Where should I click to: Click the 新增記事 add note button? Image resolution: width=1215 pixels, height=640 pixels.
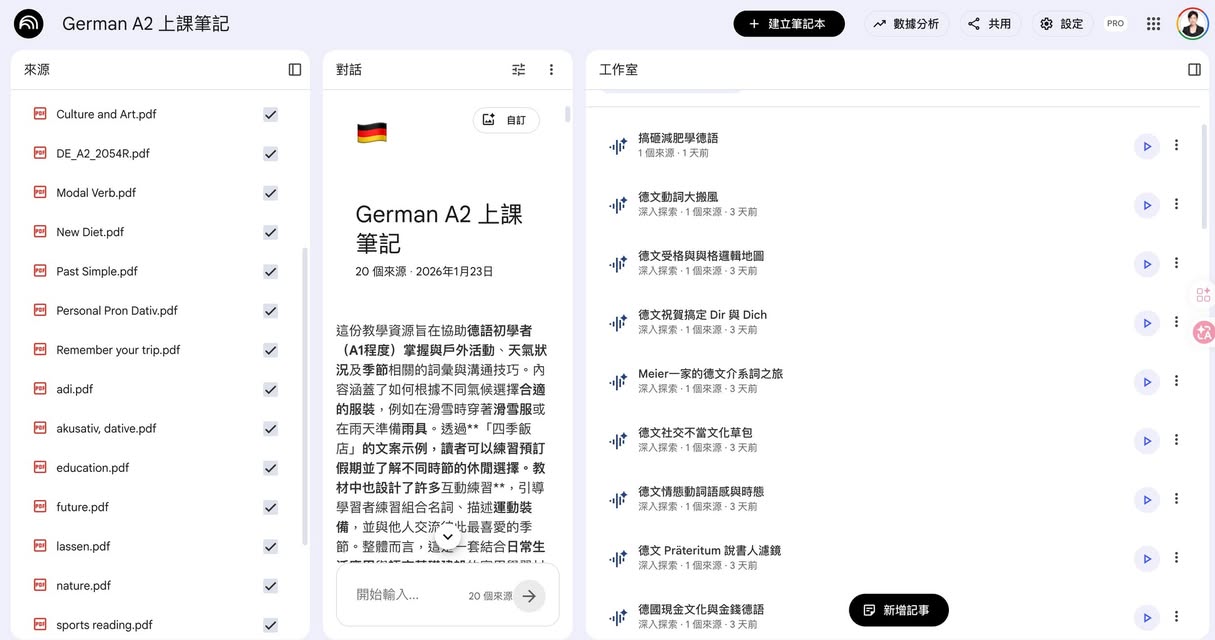[898, 610]
